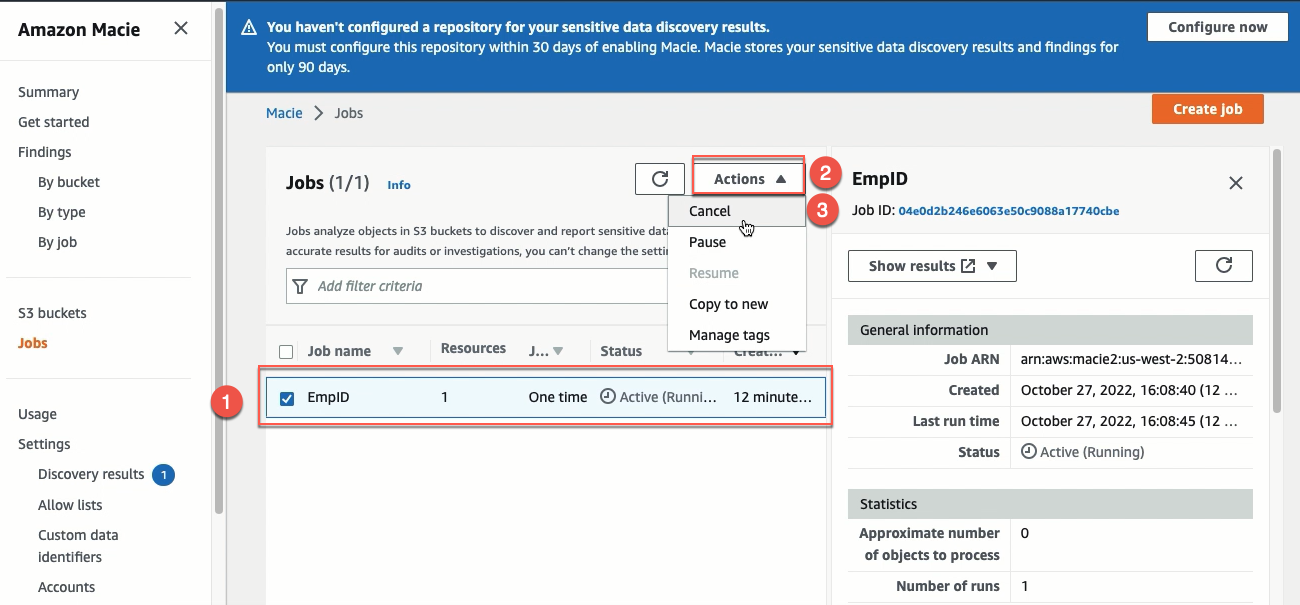Click the General information section header

click(x=1050, y=330)
